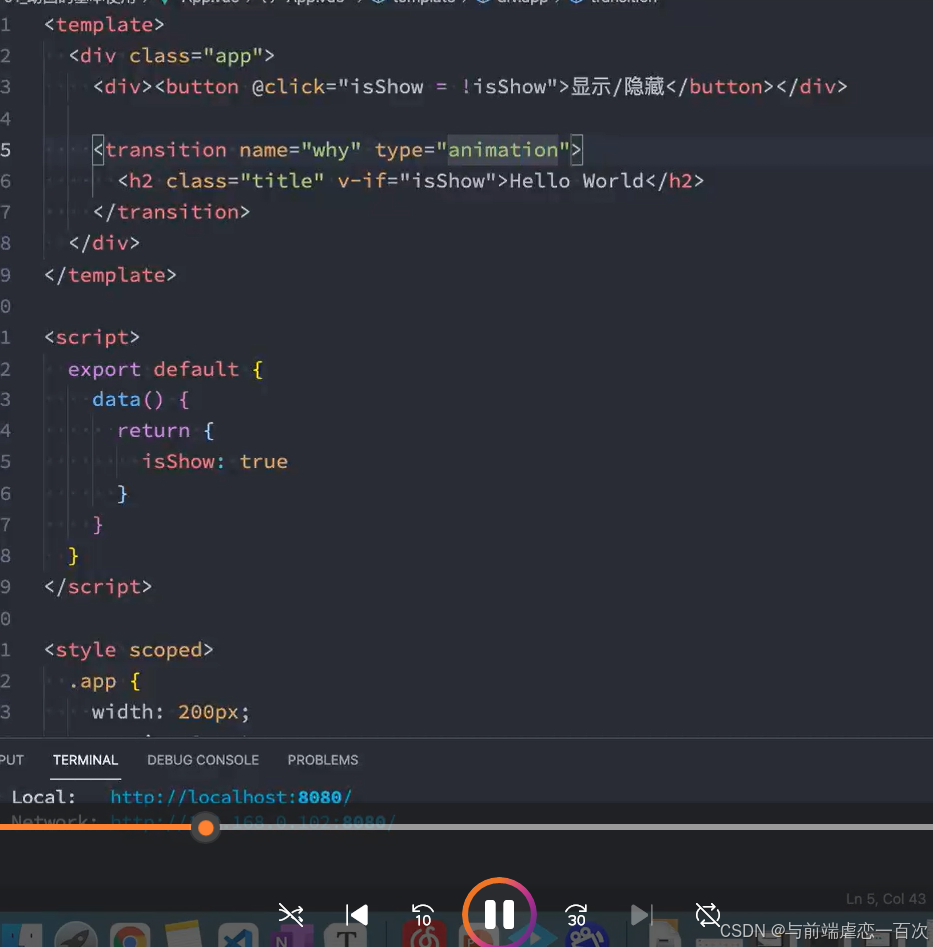Open the PROBLEMS panel tab

click(322, 760)
